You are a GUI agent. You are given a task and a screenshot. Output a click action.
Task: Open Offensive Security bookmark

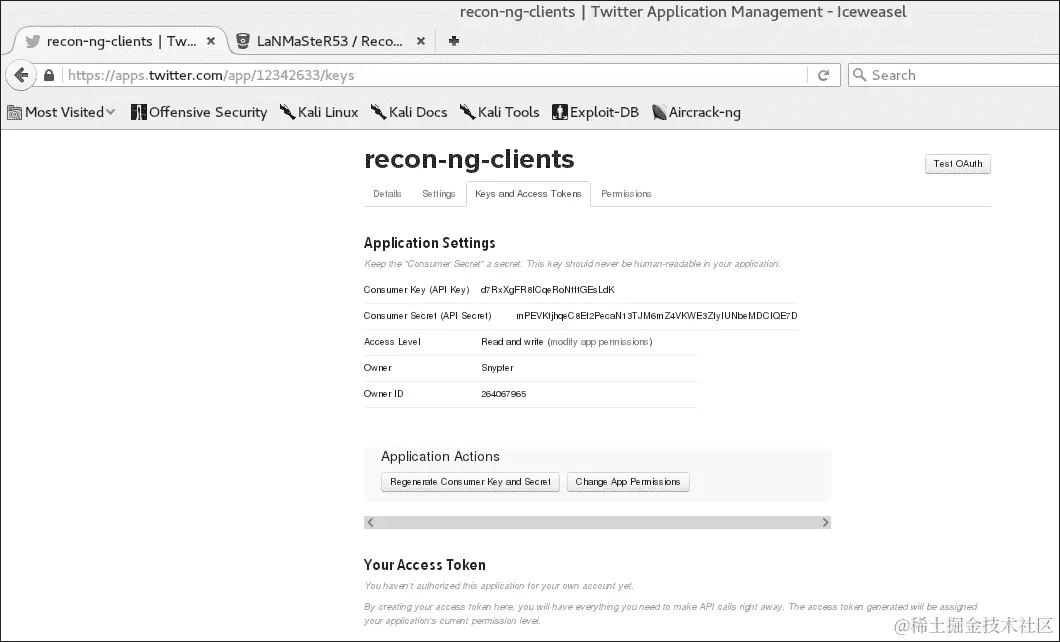click(199, 112)
